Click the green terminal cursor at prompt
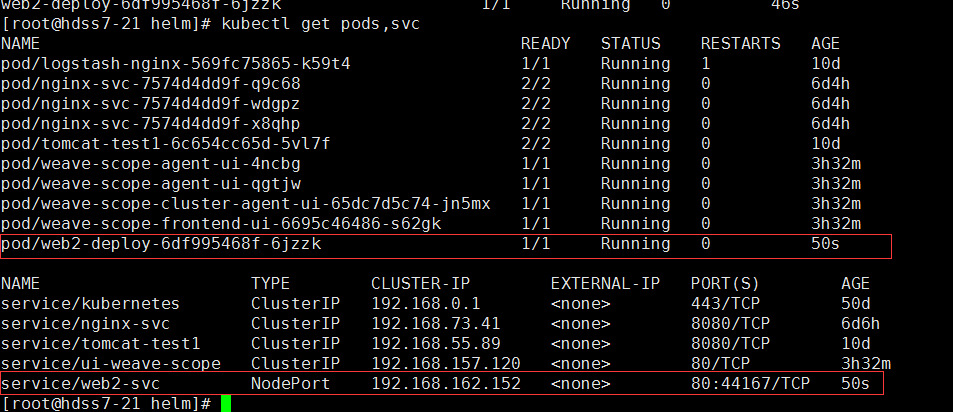953x412 pixels. (226, 403)
